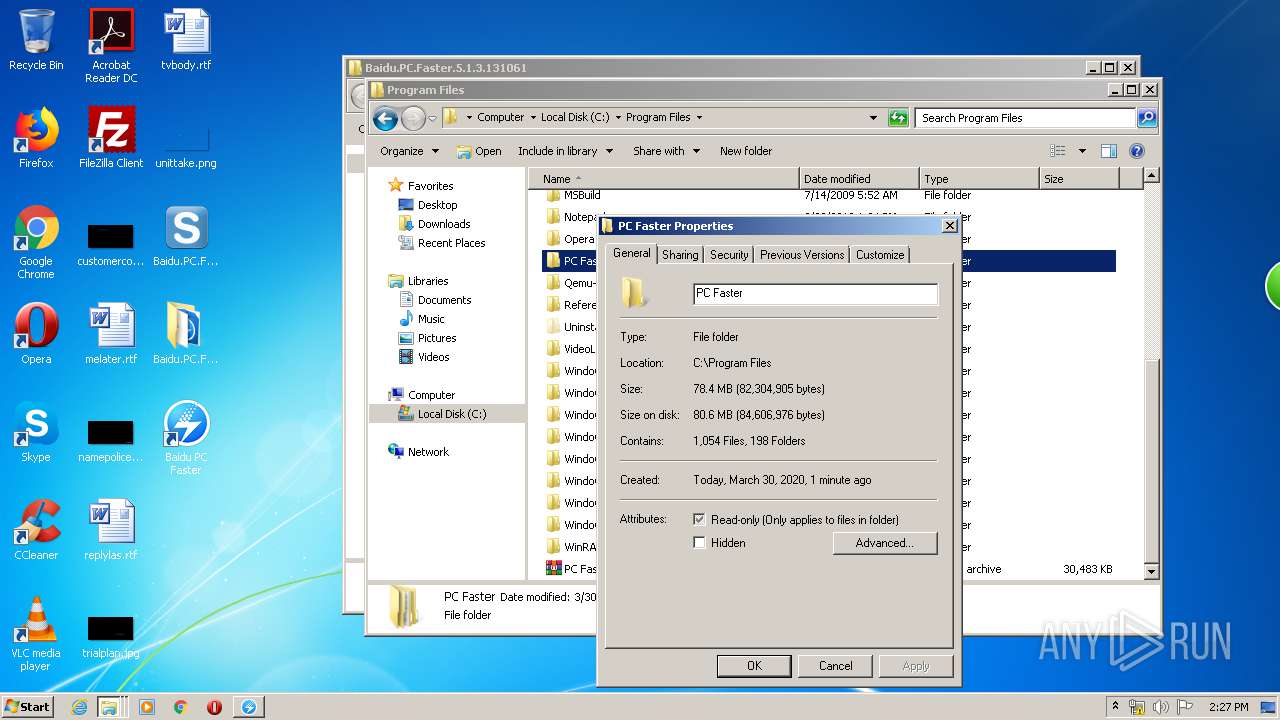Click the volume speaker tray icon

(x=1161, y=707)
